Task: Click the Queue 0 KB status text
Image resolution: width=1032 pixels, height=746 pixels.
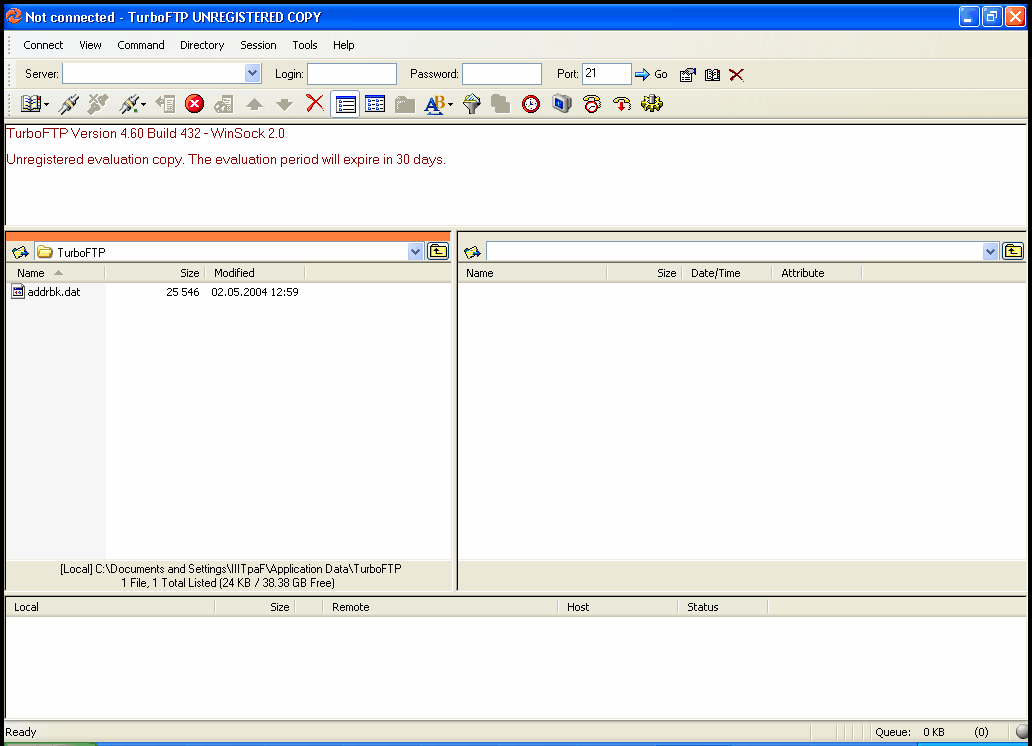Action: coord(910,732)
